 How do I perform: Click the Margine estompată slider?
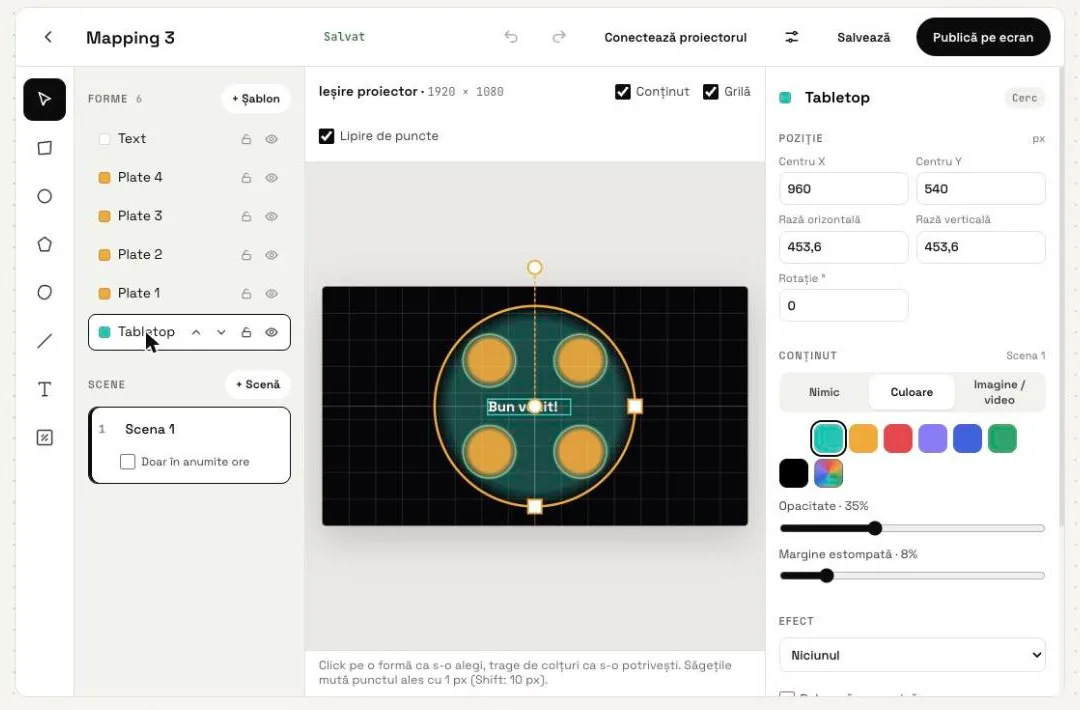pyautogui.click(x=912, y=576)
